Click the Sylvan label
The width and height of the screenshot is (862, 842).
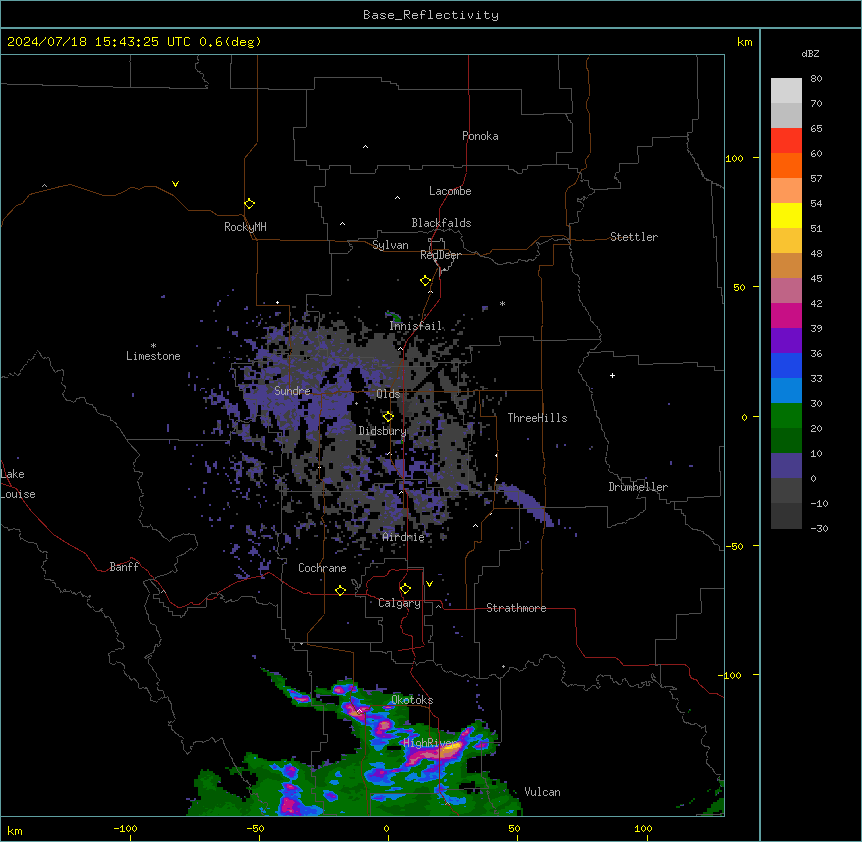tap(390, 245)
